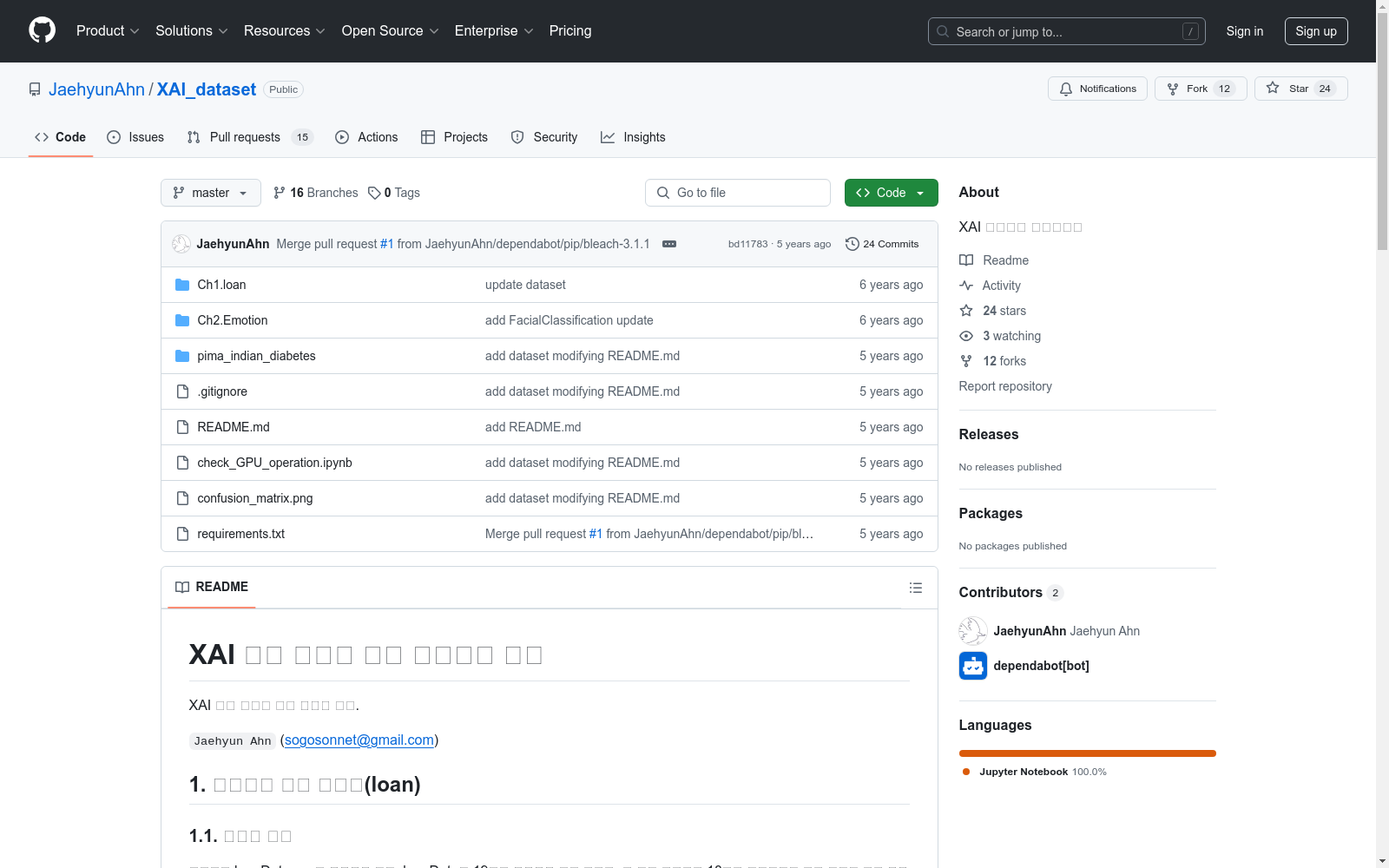Star the repository
Image resolution: width=1389 pixels, height=868 pixels.
(x=1301, y=89)
